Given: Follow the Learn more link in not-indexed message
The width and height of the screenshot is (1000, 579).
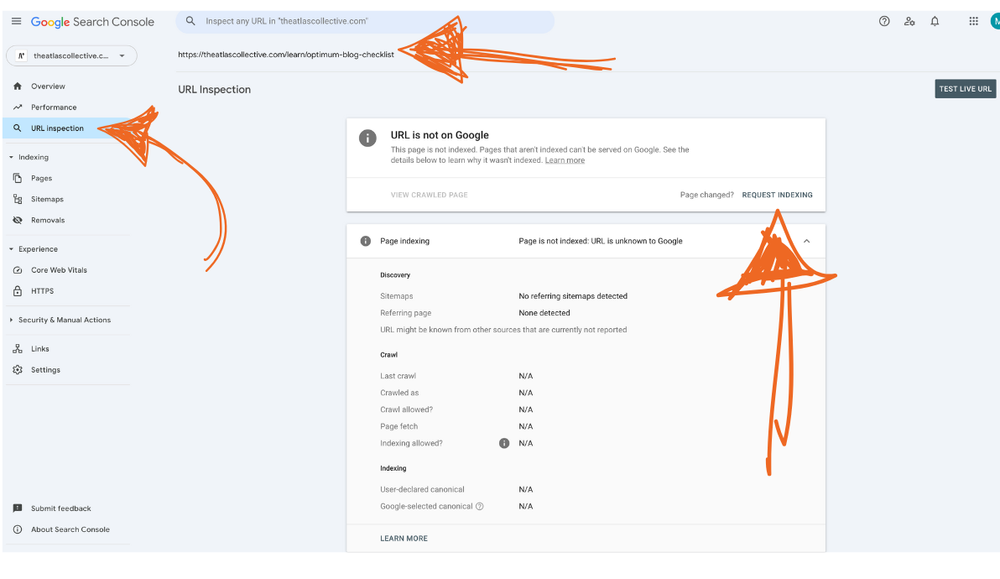Looking at the screenshot, I should click(x=564, y=160).
